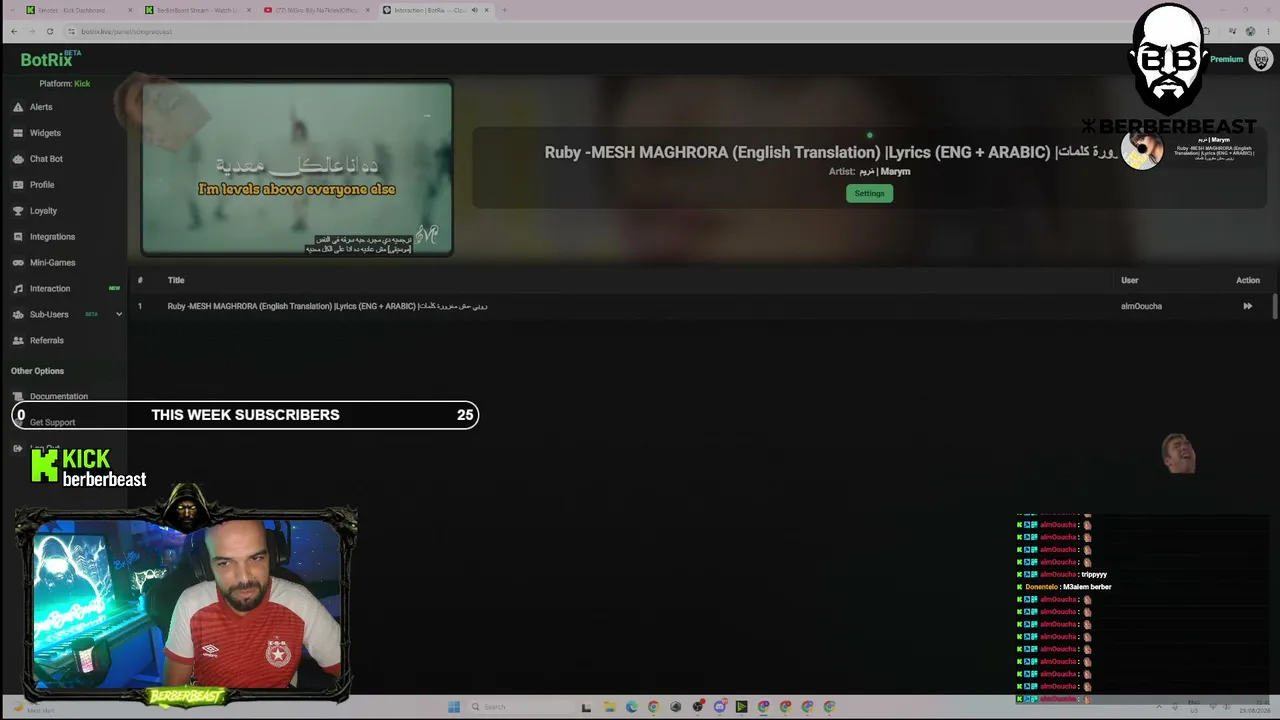Viewport: 1280px width, 720px height.
Task: Click the Title column header
Action: coord(176,280)
